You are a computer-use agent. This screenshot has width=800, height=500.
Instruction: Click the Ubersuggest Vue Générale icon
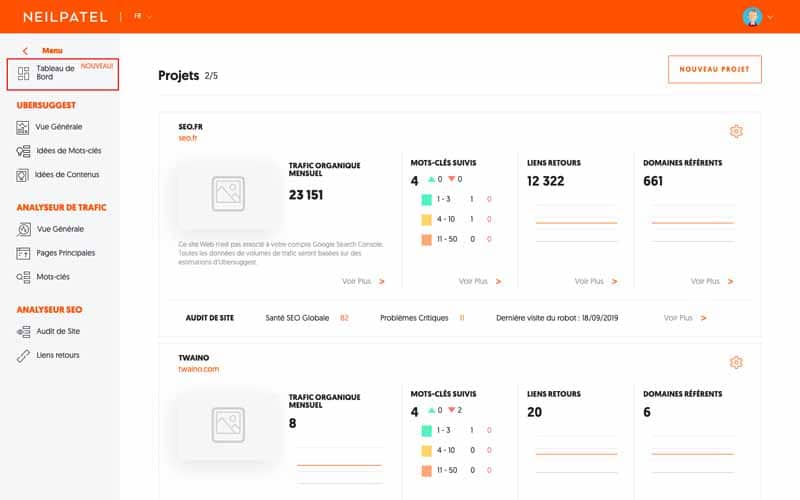(x=22, y=128)
